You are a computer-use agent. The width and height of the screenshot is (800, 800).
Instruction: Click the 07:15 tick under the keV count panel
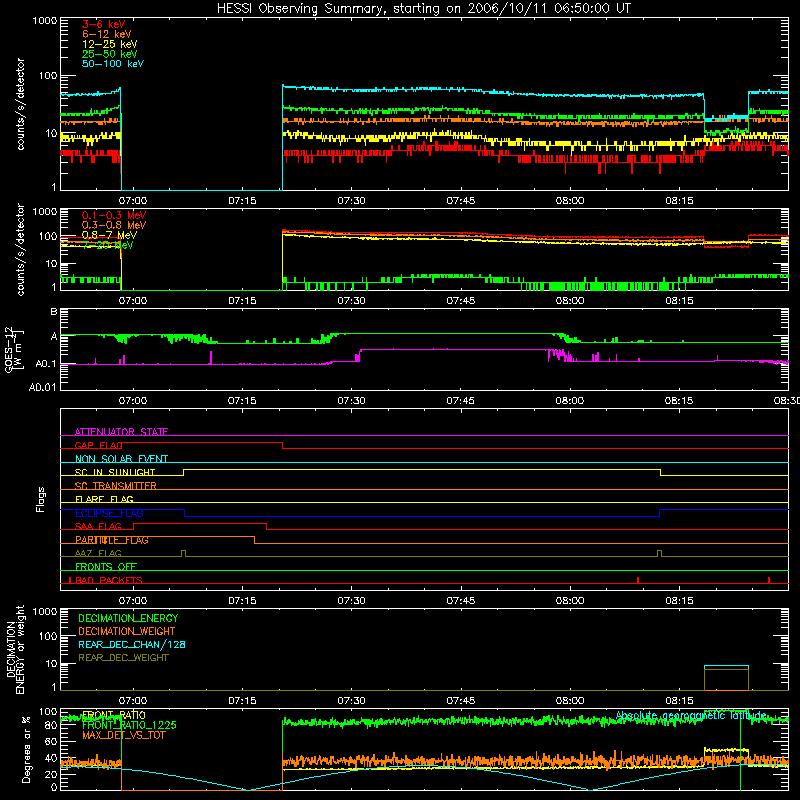pos(242,201)
